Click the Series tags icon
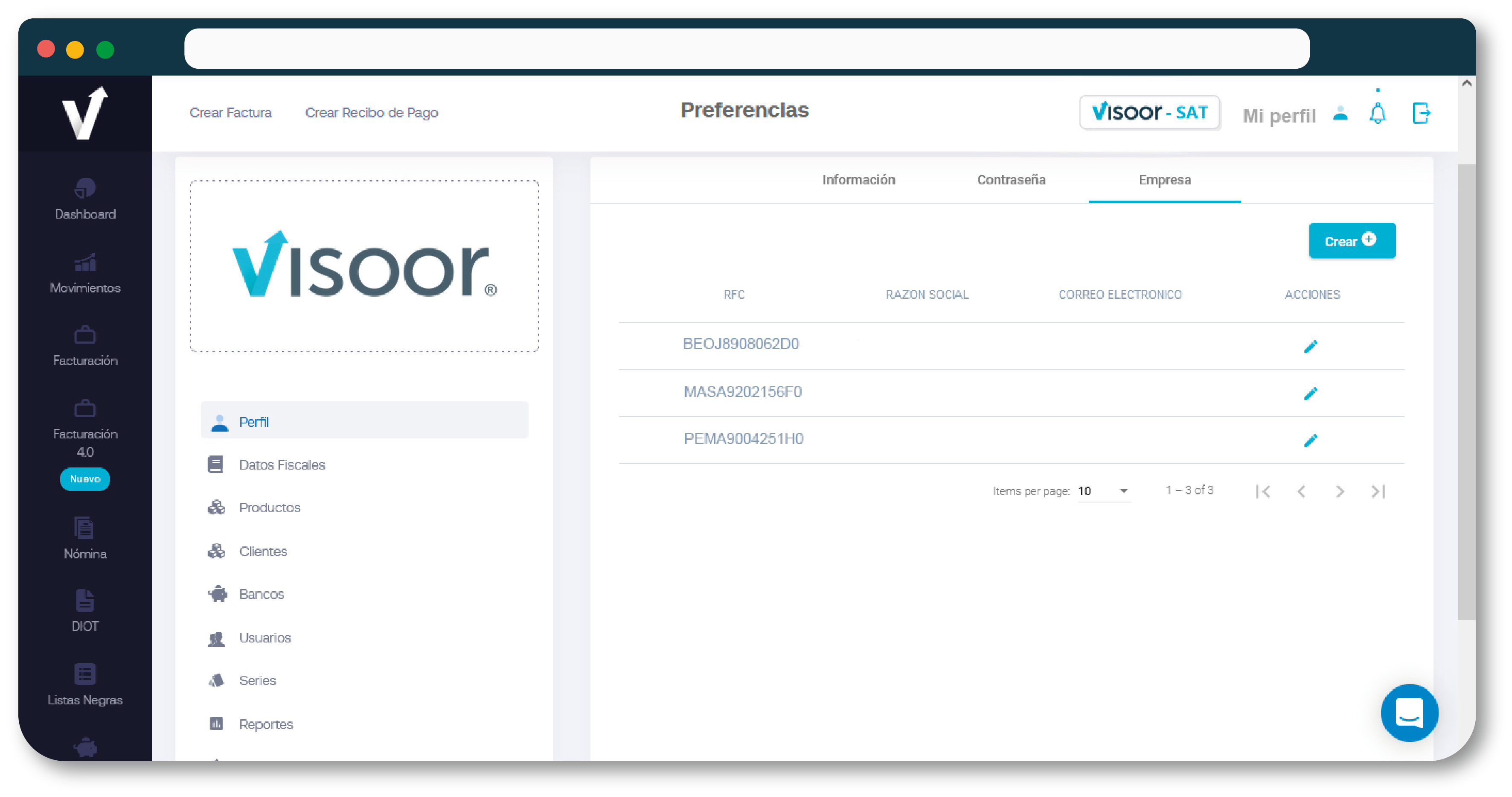 (217, 680)
